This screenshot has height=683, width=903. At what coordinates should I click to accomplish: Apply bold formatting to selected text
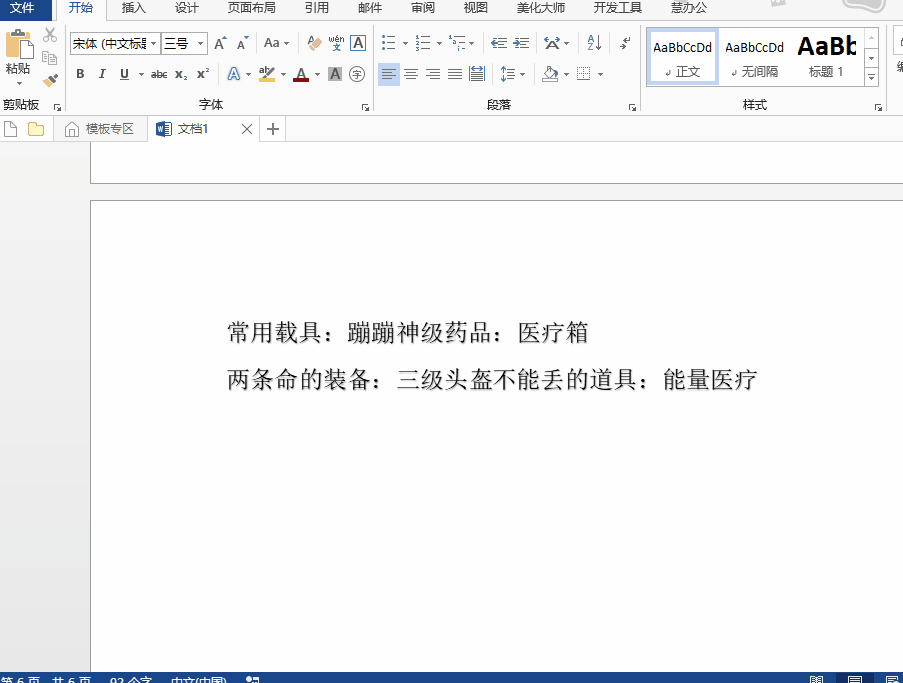pyautogui.click(x=80, y=73)
